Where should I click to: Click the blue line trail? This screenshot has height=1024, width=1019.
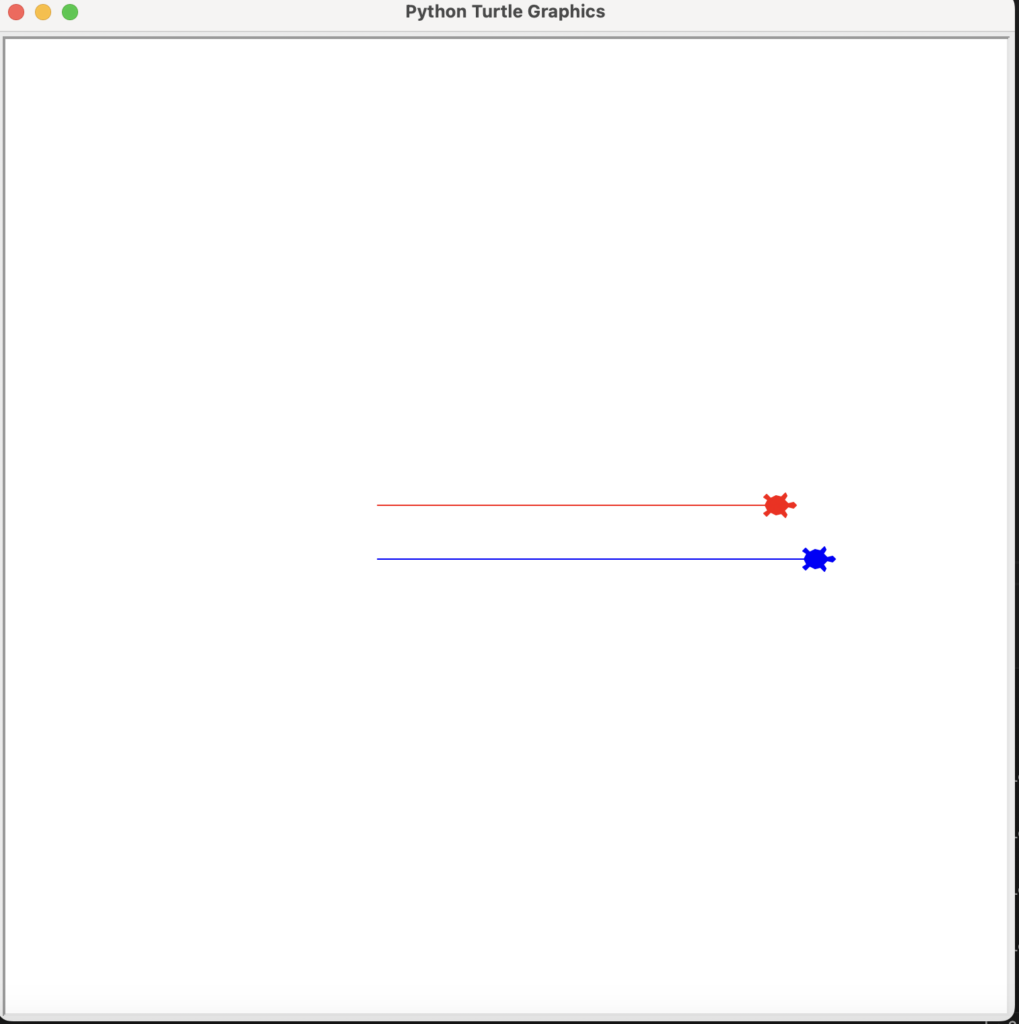pyautogui.click(x=570, y=558)
